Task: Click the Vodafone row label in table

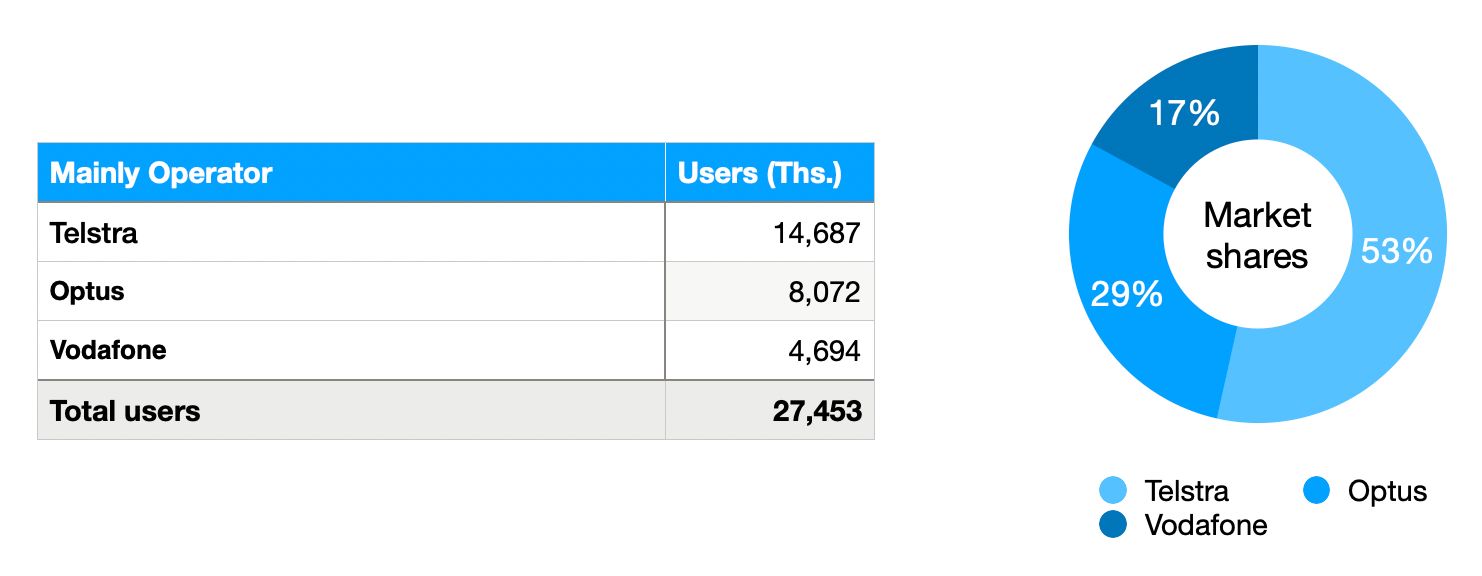Action: (x=108, y=350)
